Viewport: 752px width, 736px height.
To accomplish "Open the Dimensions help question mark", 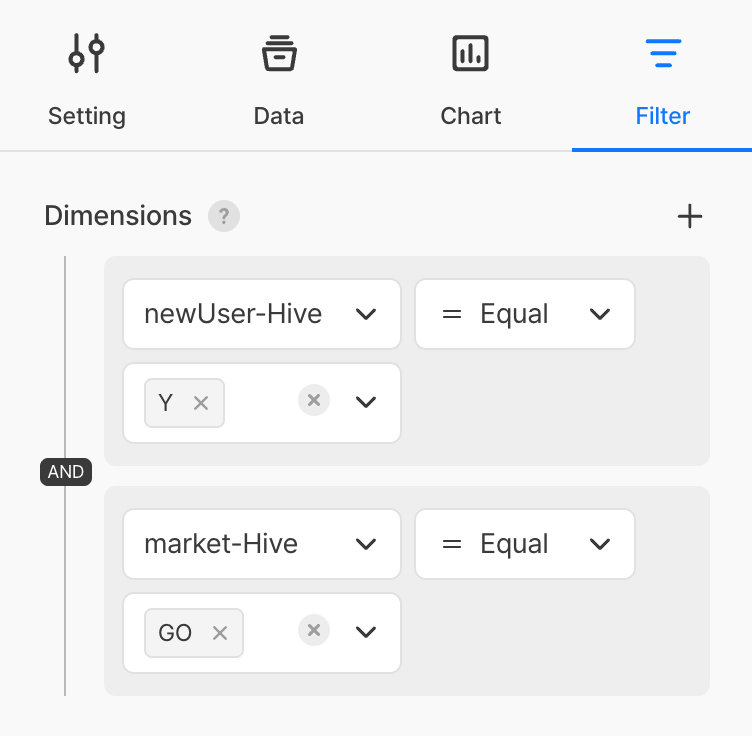I will pos(224,216).
